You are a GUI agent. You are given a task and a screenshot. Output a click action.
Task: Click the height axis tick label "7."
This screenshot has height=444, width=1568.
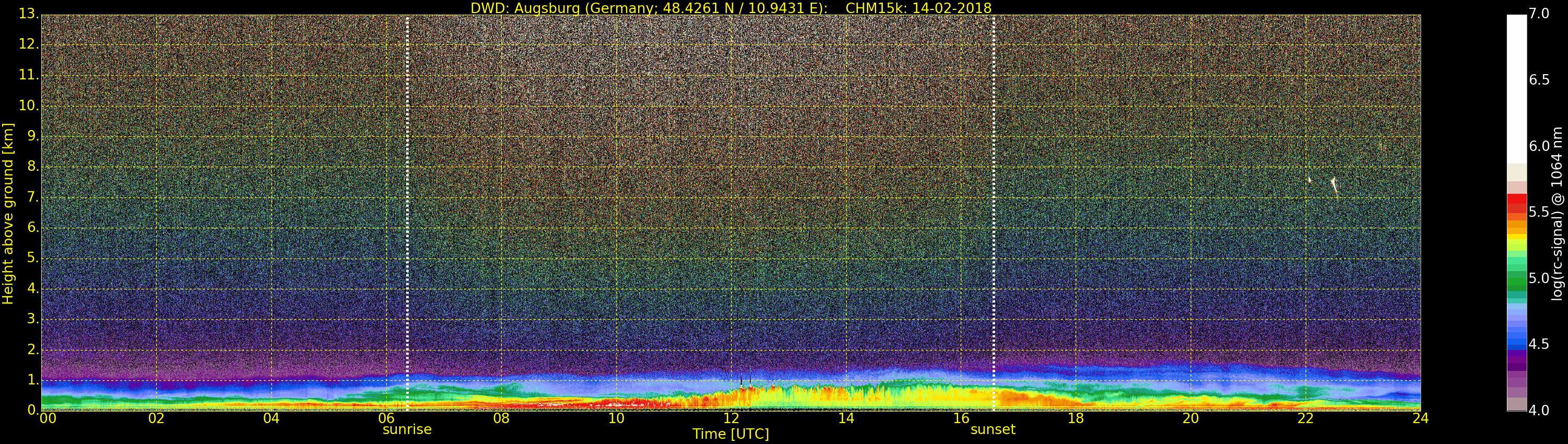point(33,197)
